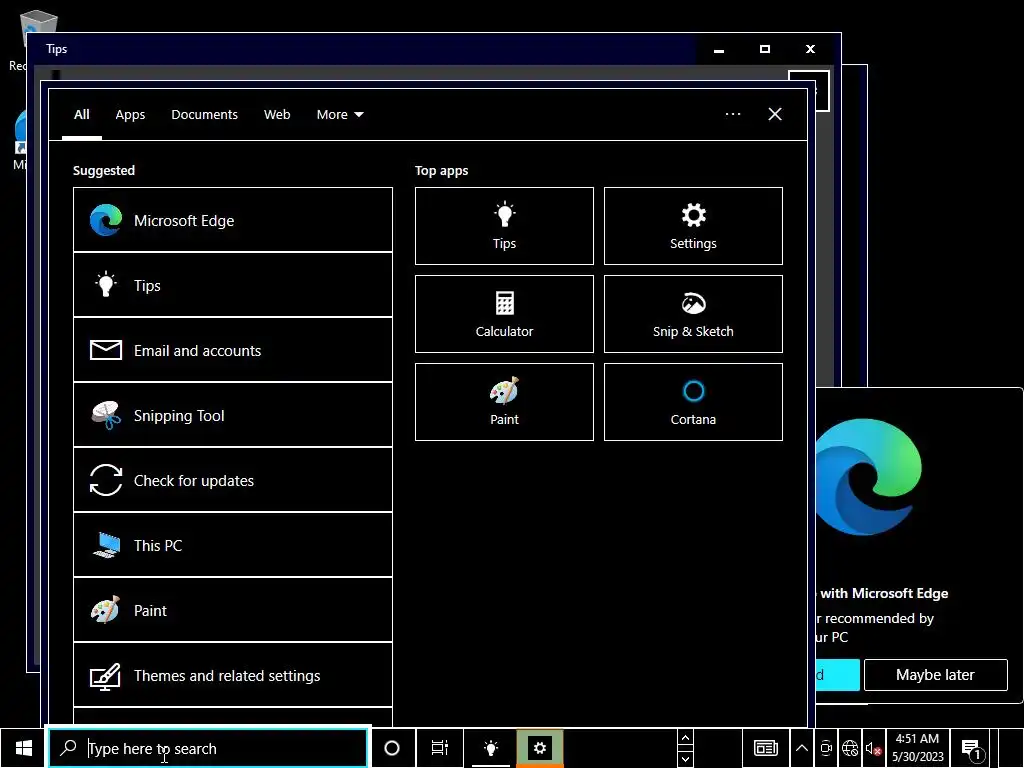Open This PC from suggestions
The image size is (1024, 768).
(x=232, y=545)
